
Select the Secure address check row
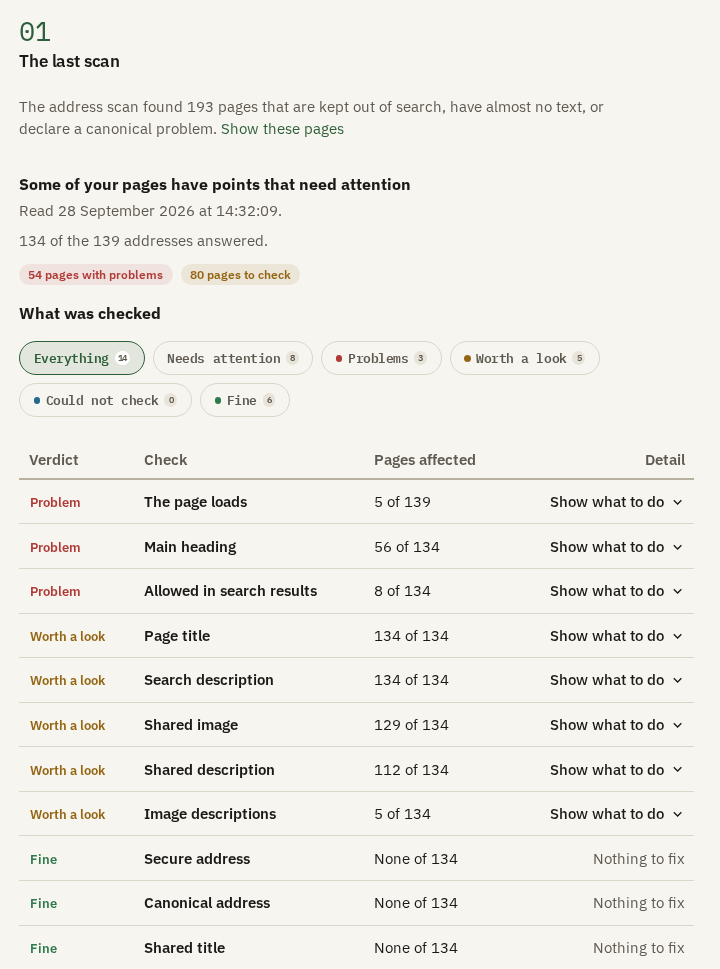tap(357, 859)
